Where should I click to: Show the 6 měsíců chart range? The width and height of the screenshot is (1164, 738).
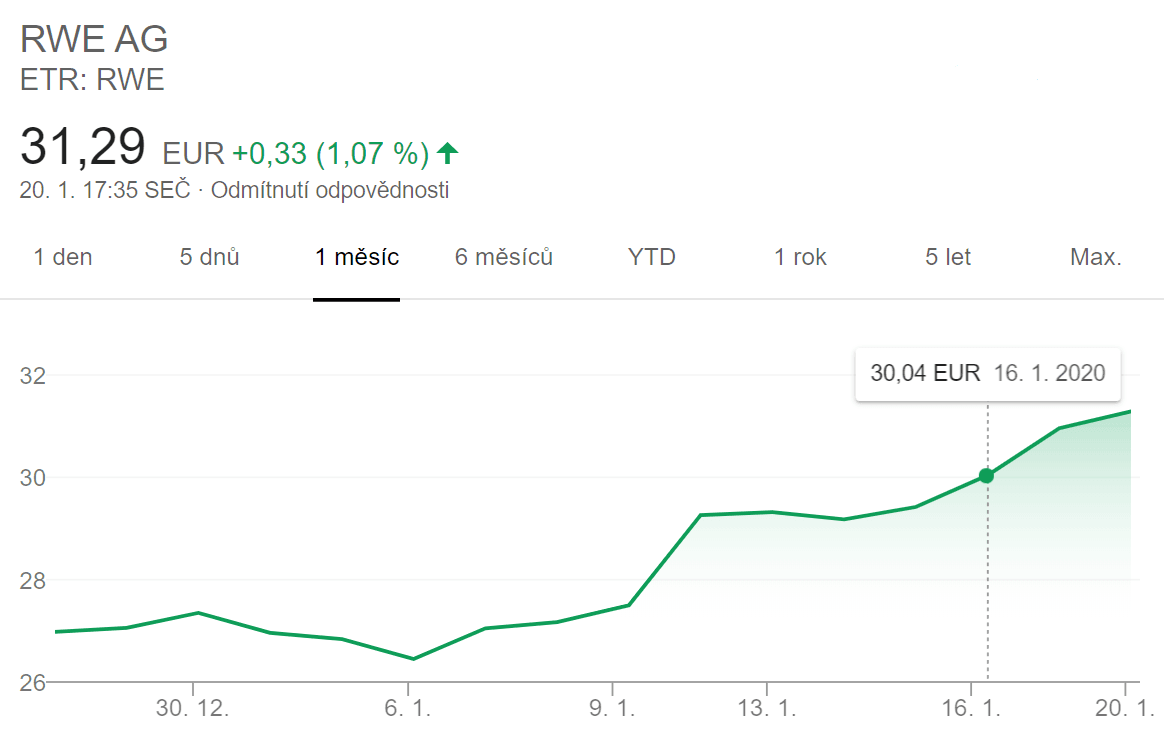[x=504, y=257]
